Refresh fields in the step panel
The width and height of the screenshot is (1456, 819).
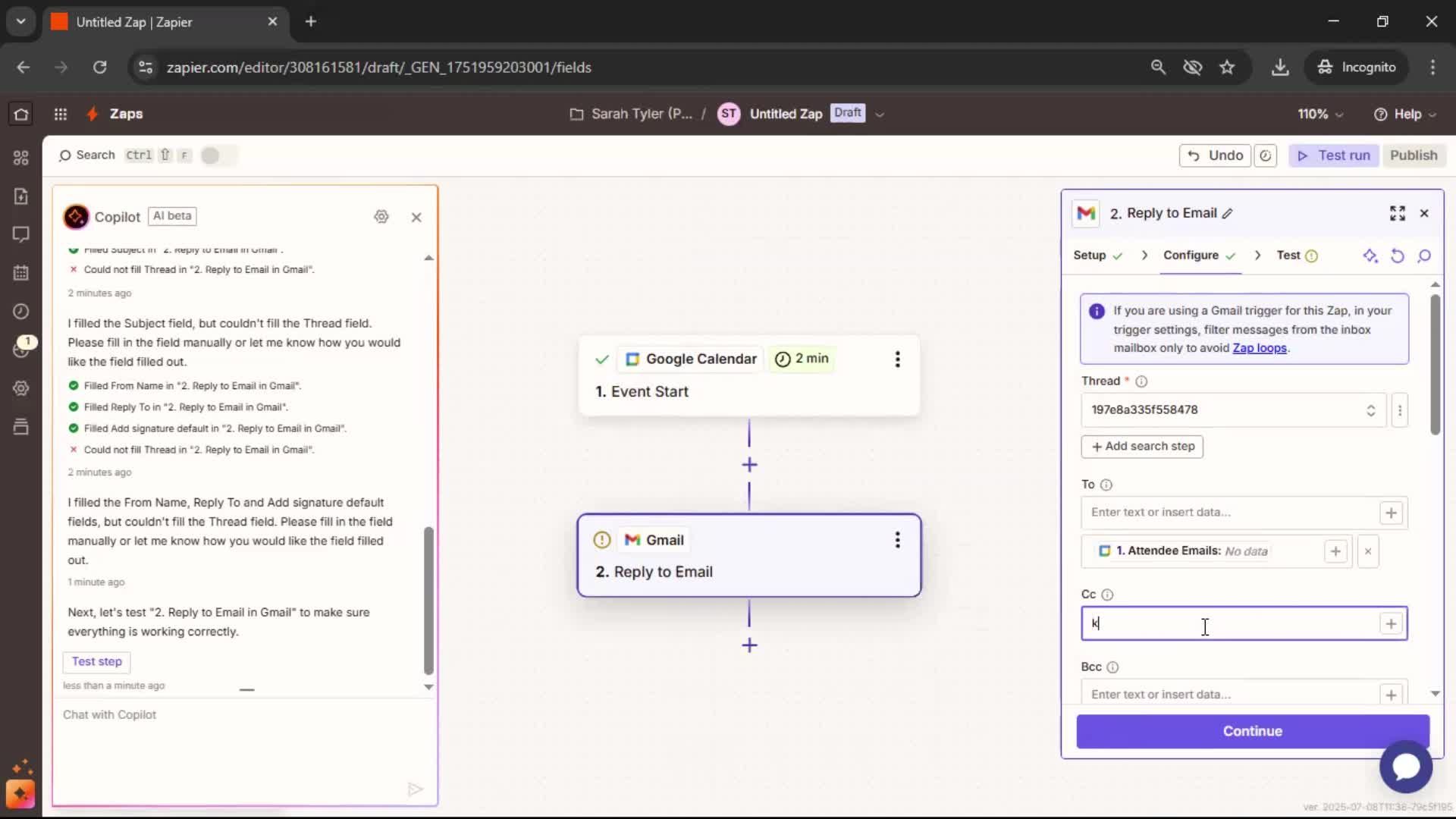point(1398,256)
